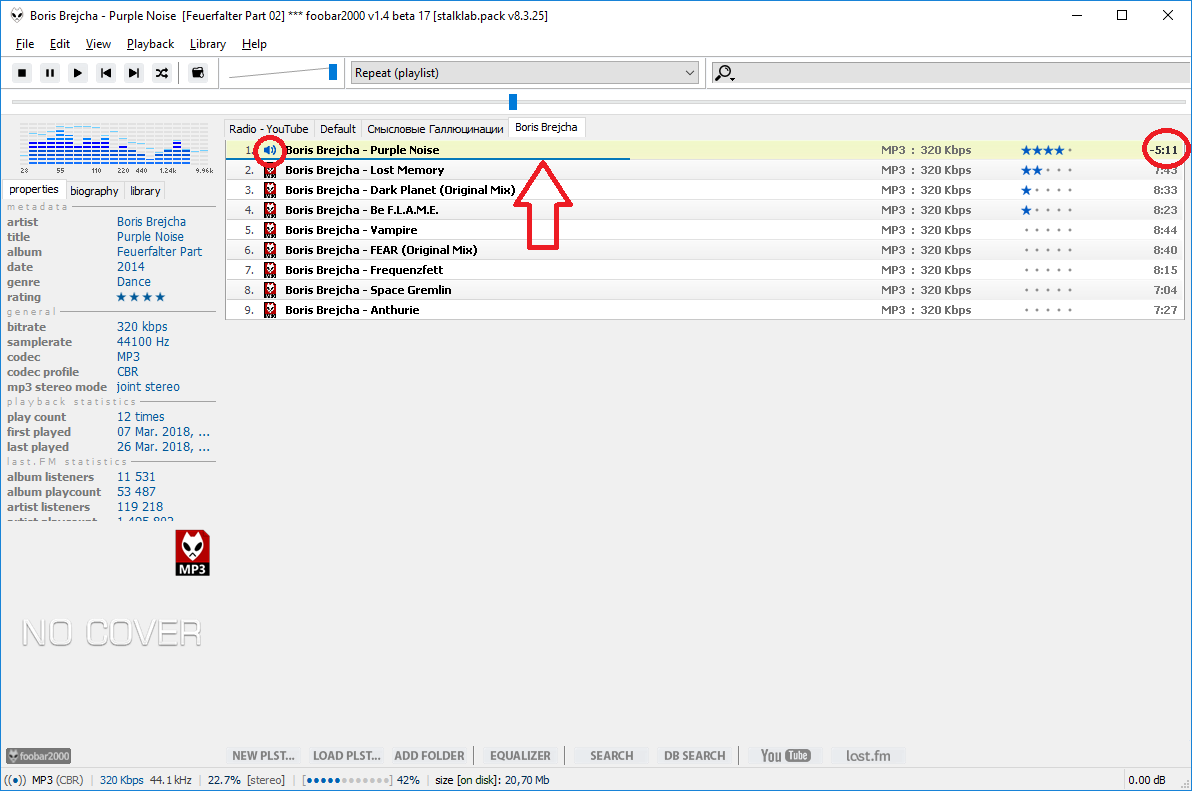Open the Repeat (playlist) playback order dropdown
The image size is (1192, 791).
point(524,73)
